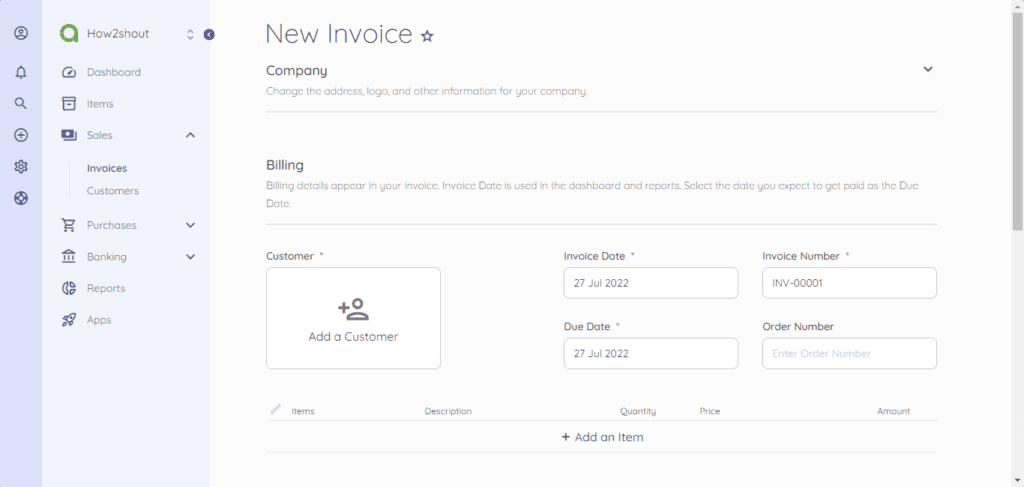Open the help support lifebuoy icon
The image size is (1024, 487).
21,198
